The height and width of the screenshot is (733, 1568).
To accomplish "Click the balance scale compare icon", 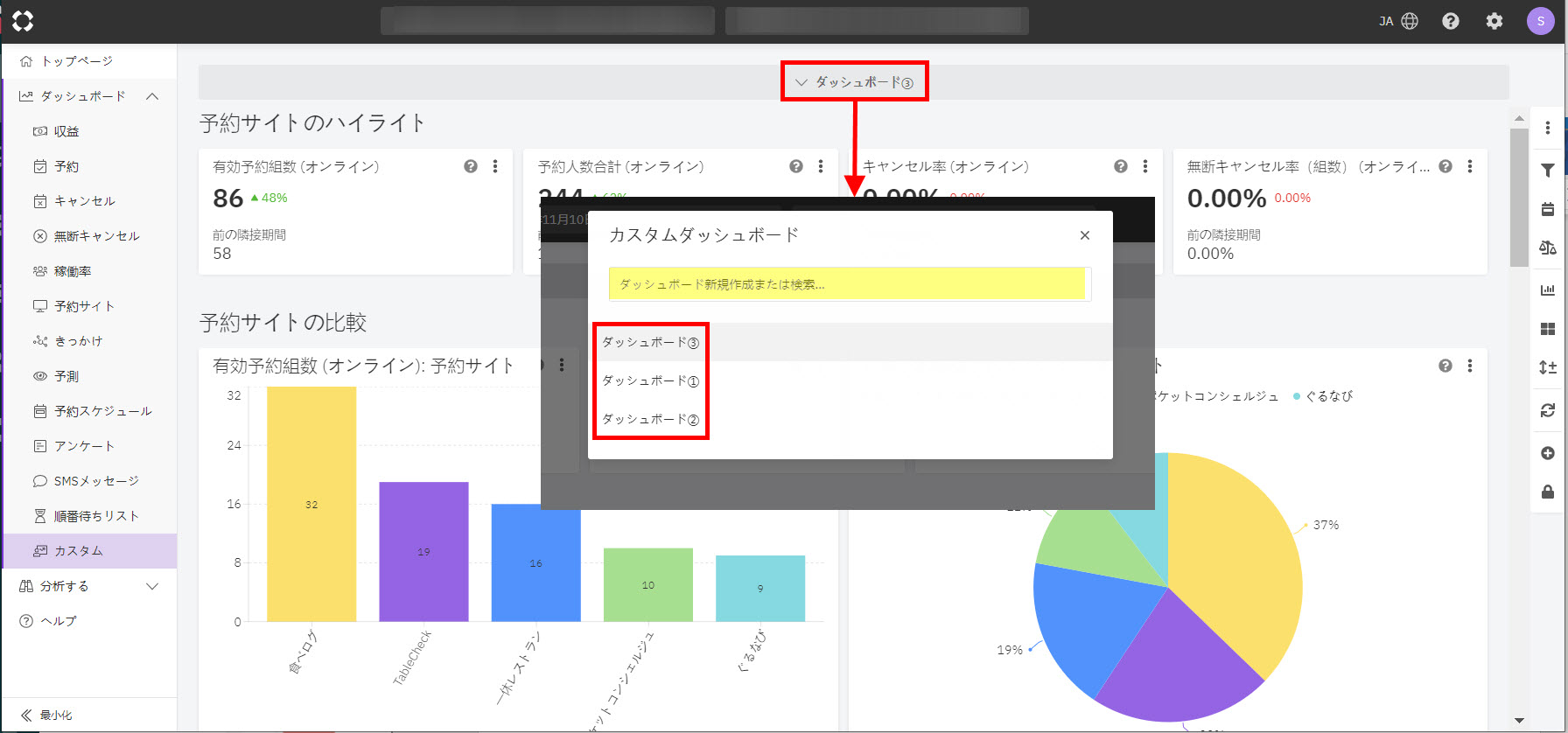I will tap(1548, 248).
